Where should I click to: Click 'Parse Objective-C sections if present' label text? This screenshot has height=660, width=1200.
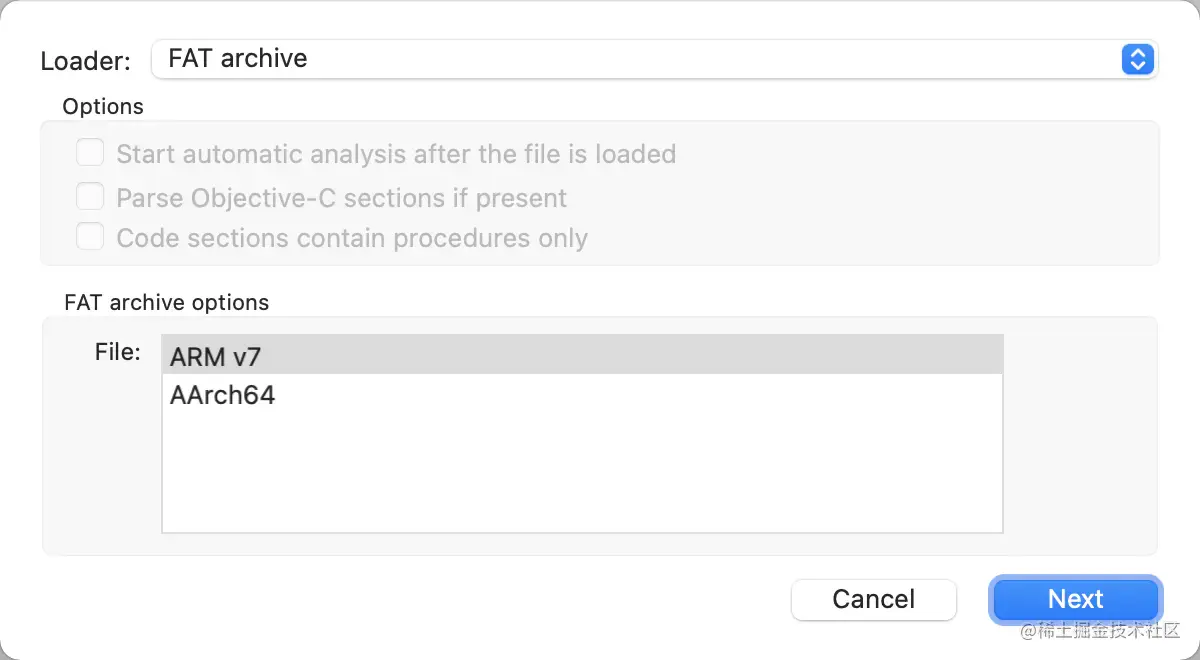(341, 198)
